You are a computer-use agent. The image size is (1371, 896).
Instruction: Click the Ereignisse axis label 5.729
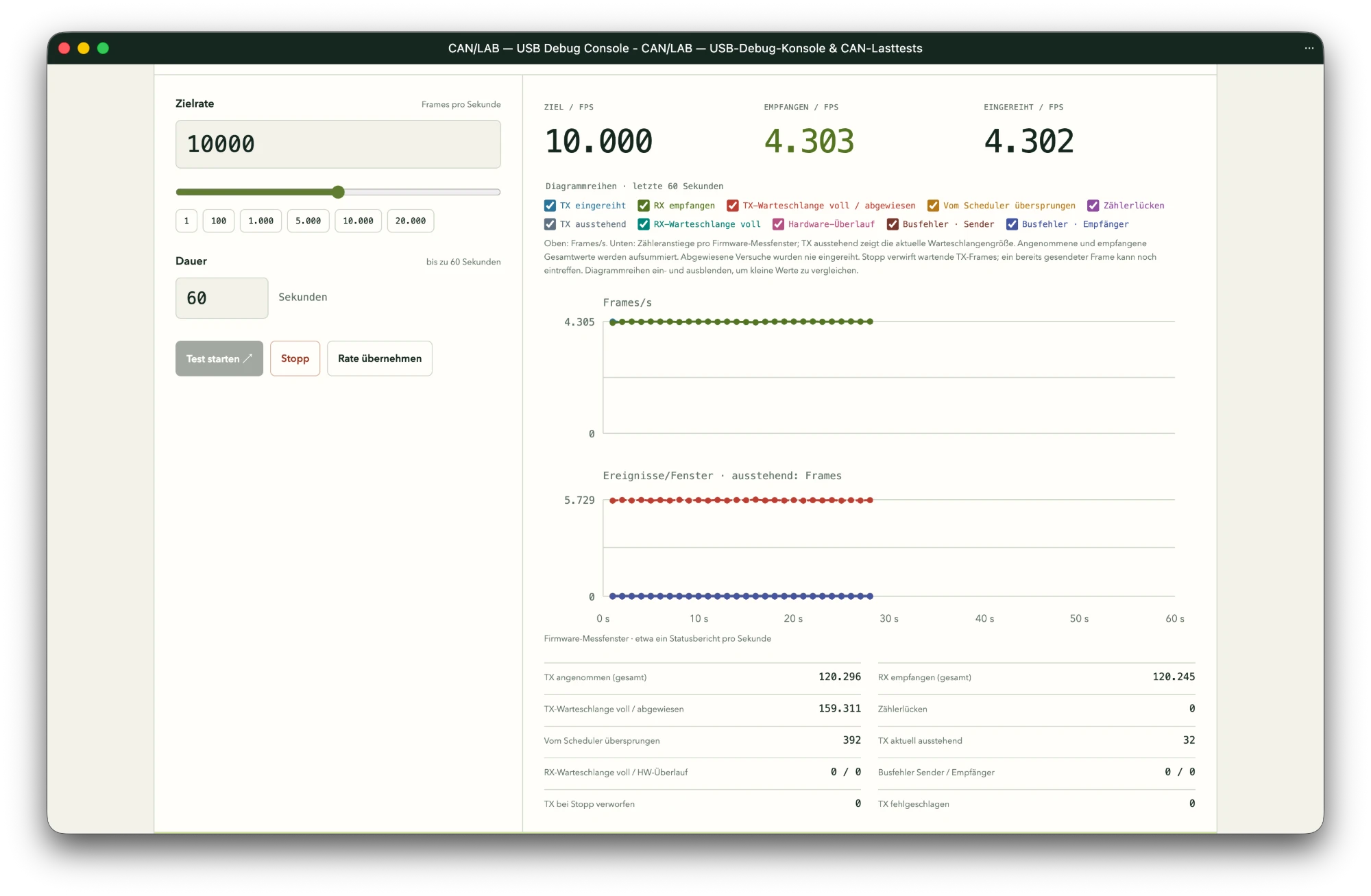click(579, 500)
